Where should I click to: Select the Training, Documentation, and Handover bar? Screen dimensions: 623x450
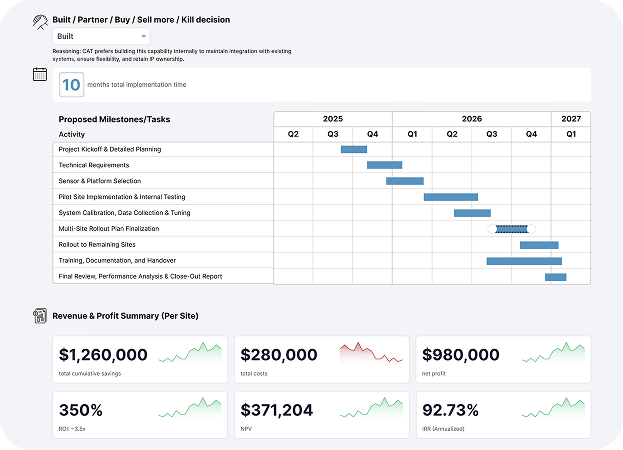(524, 261)
